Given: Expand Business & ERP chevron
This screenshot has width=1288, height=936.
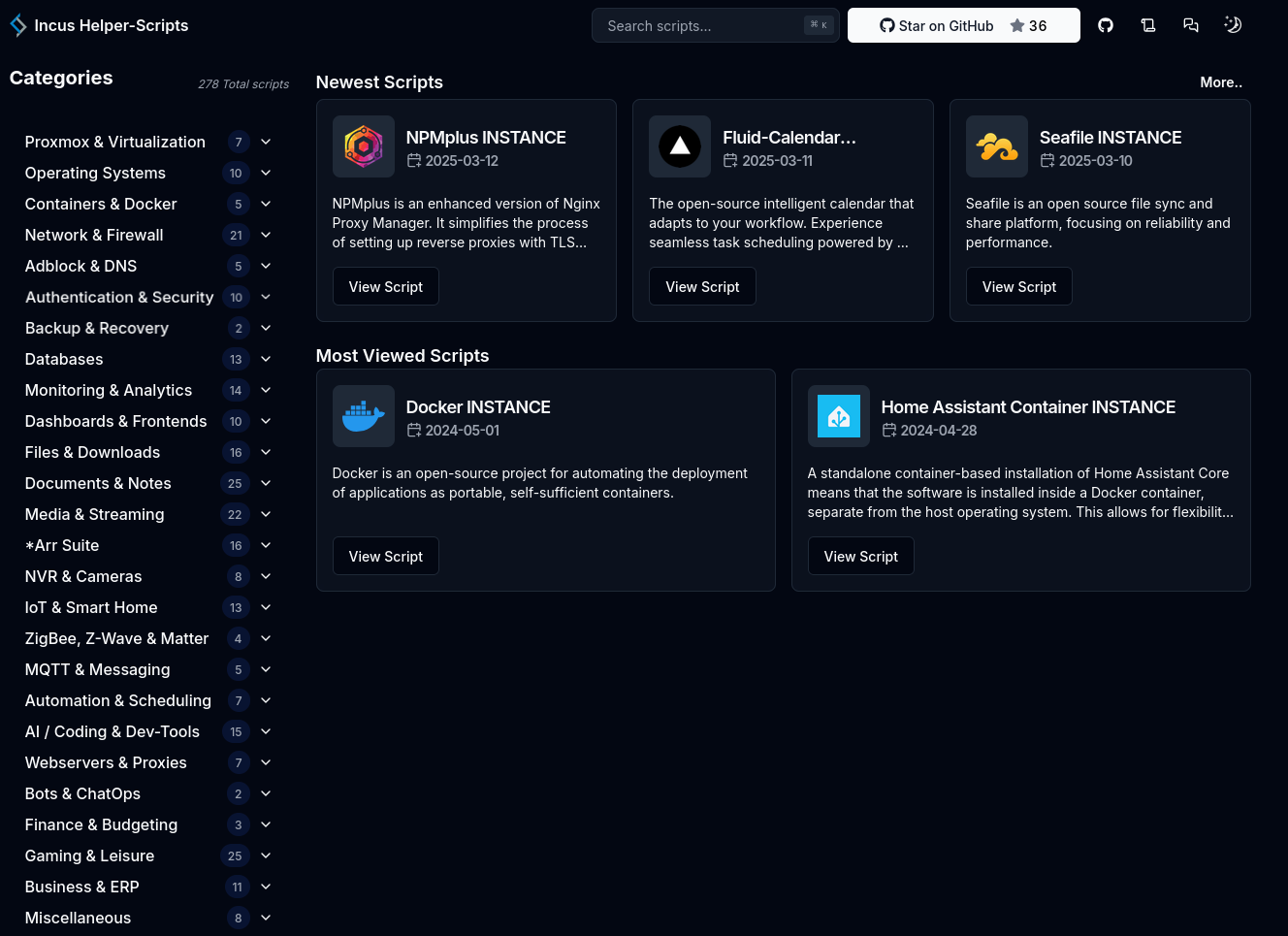Looking at the screenshot, I should point(266,887).
